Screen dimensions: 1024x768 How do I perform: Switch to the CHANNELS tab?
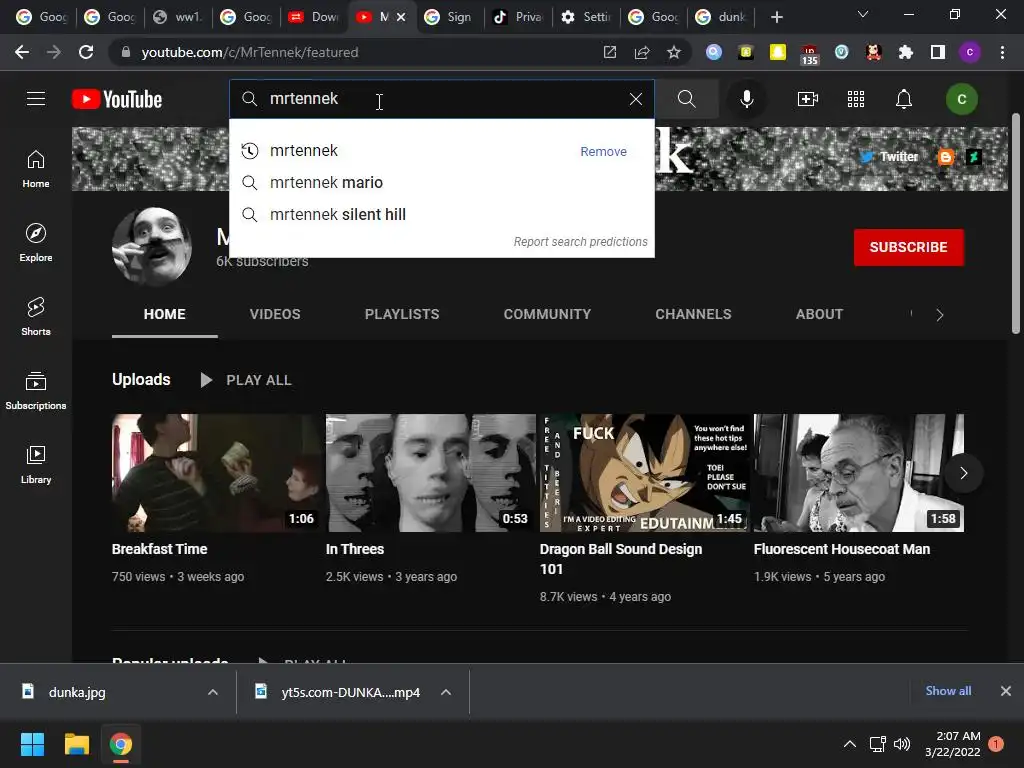click(694, 314)
